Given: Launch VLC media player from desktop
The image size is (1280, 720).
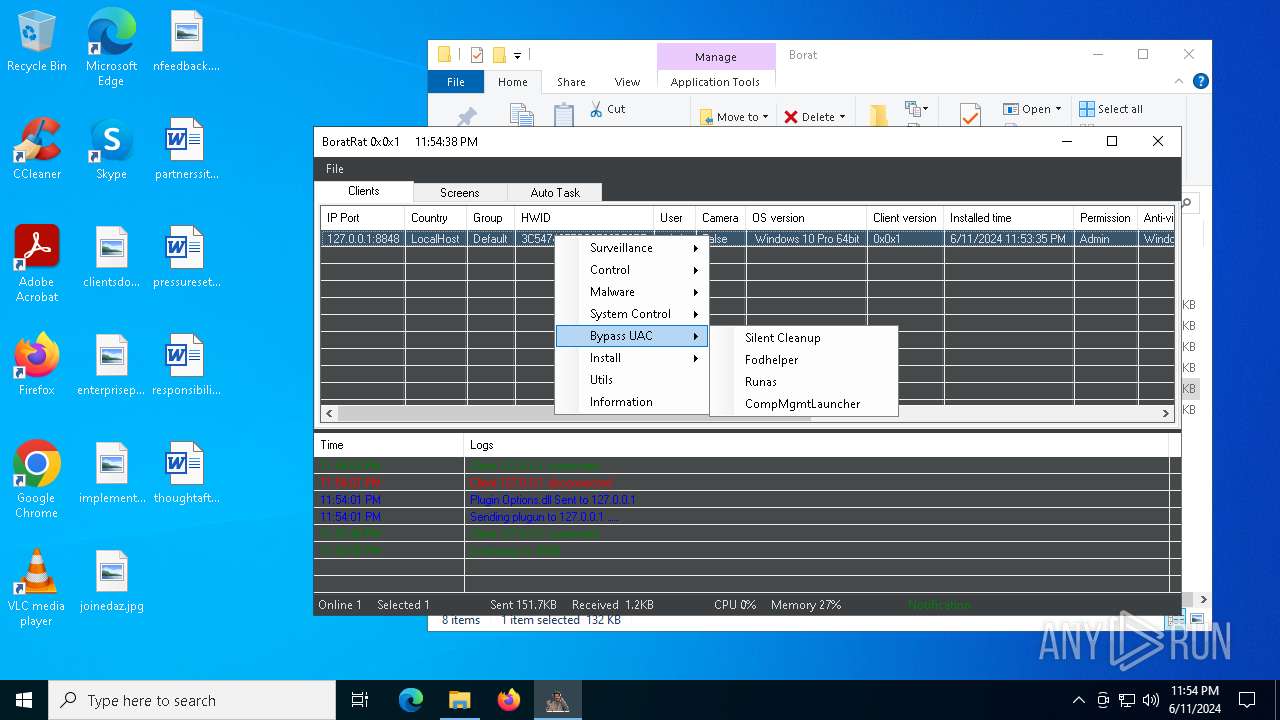Looking at the screenshot, I should pos(37,588).
